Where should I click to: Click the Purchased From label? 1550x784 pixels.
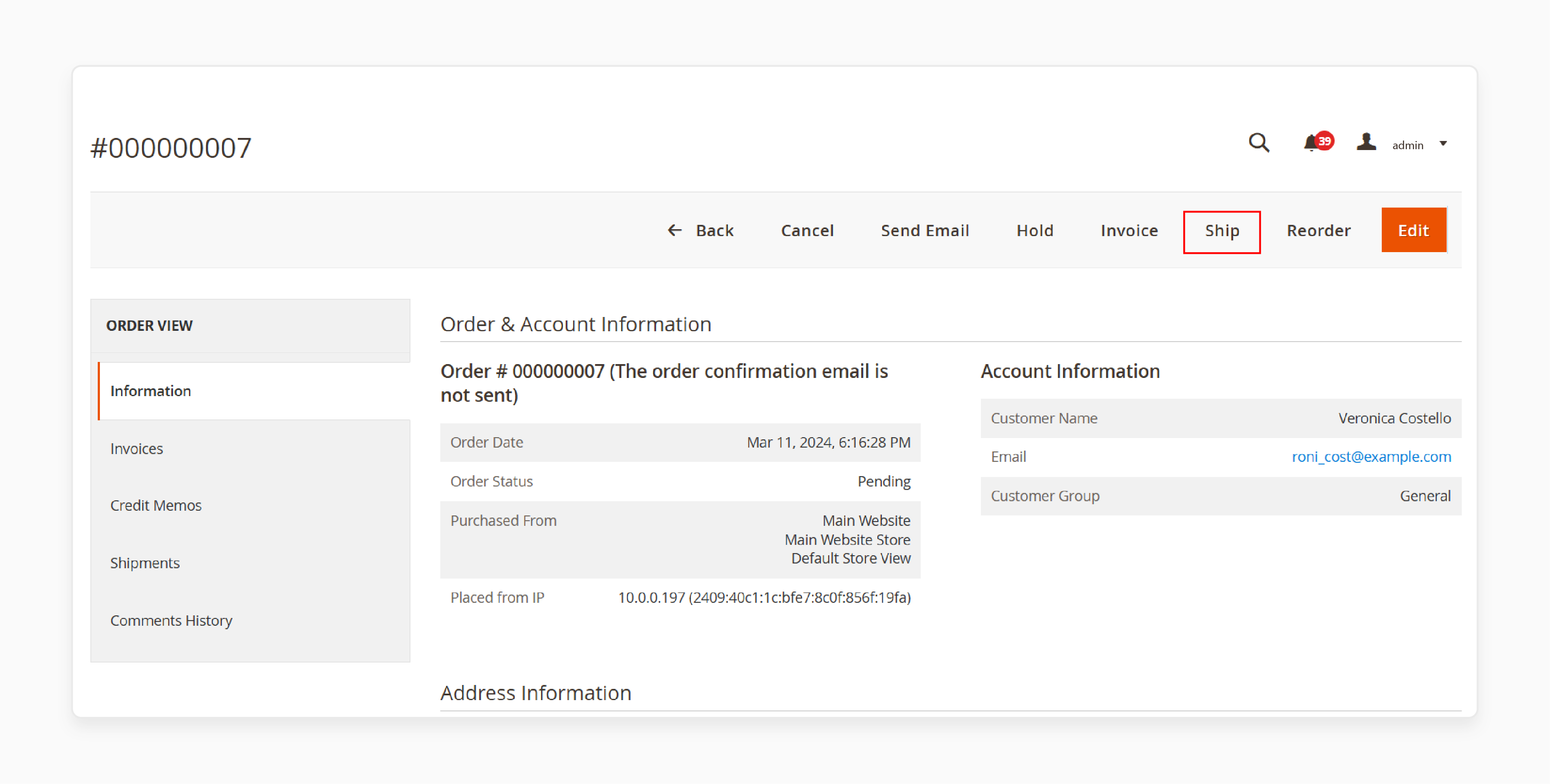pyautogui.click(x=503, y=521)
